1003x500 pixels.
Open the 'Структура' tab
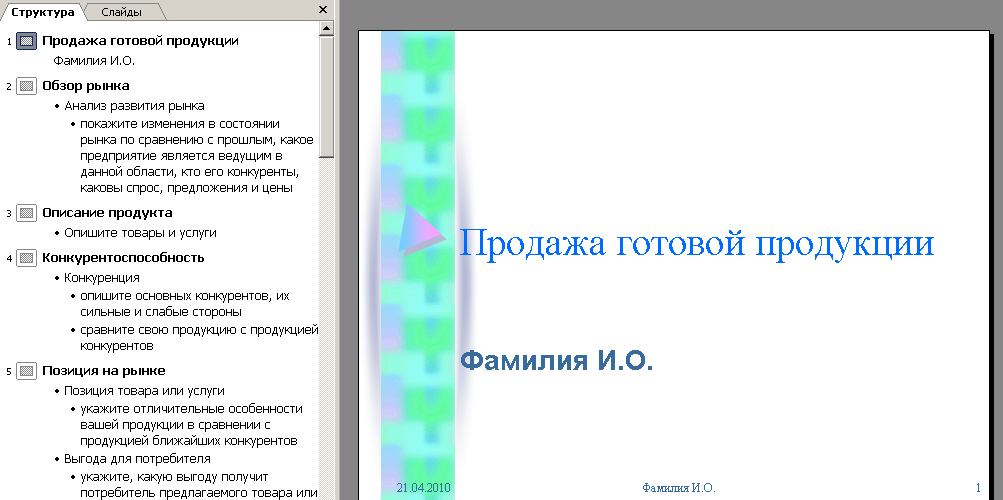[x=41, y=12]
